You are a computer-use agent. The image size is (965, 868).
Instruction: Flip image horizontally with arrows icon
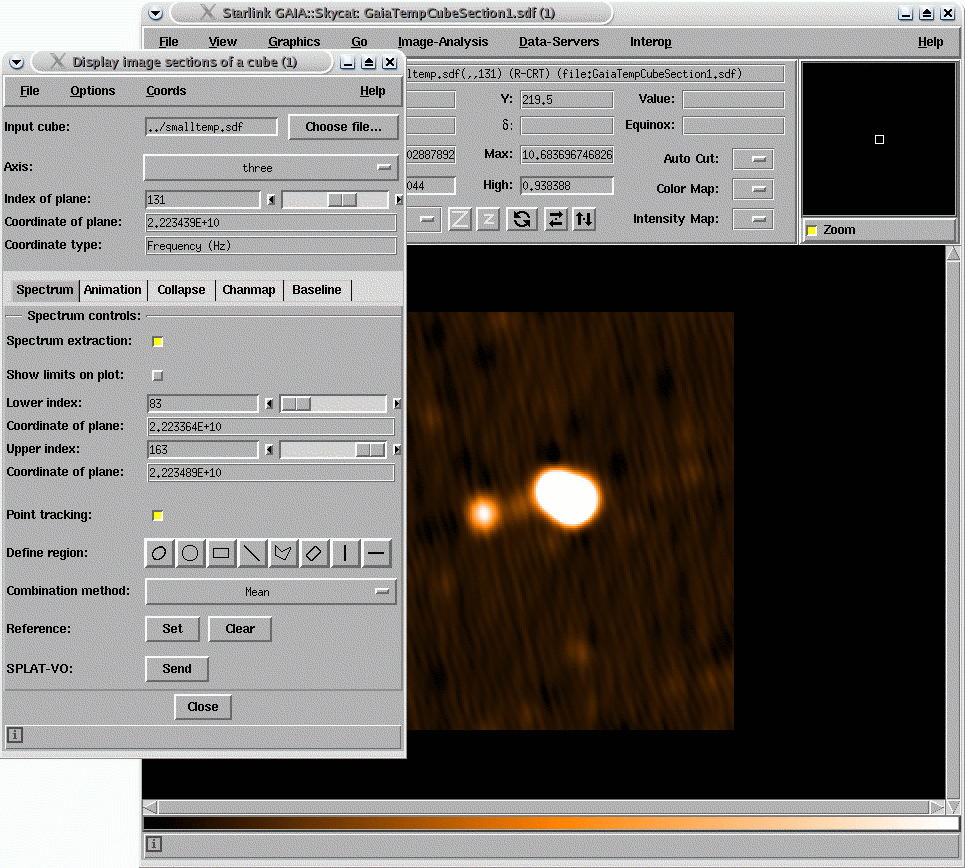point(555,219)
